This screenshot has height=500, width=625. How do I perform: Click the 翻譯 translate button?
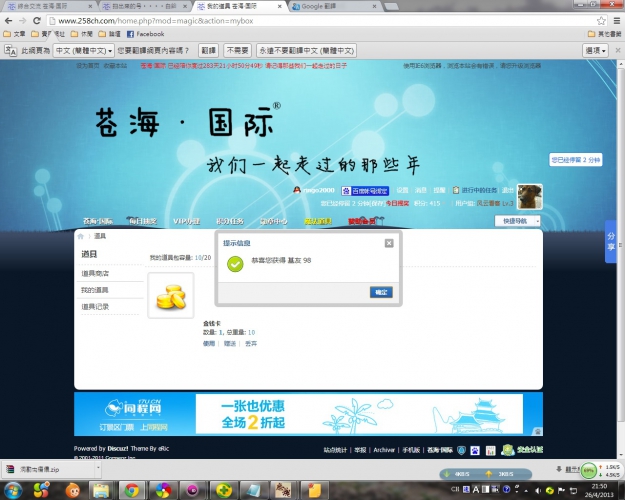[208, 49]
